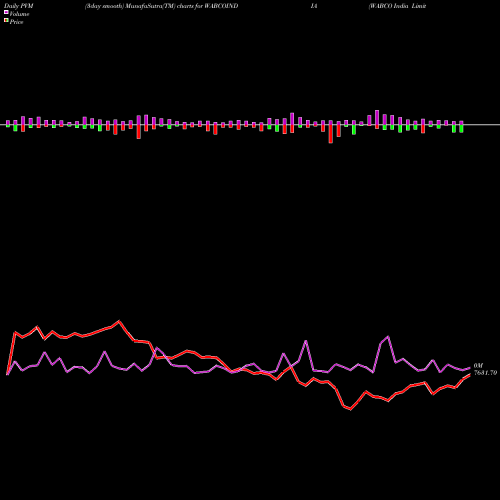Click the Price legend label
Screen dimensions: 500x500
click(x=16, y=22)
